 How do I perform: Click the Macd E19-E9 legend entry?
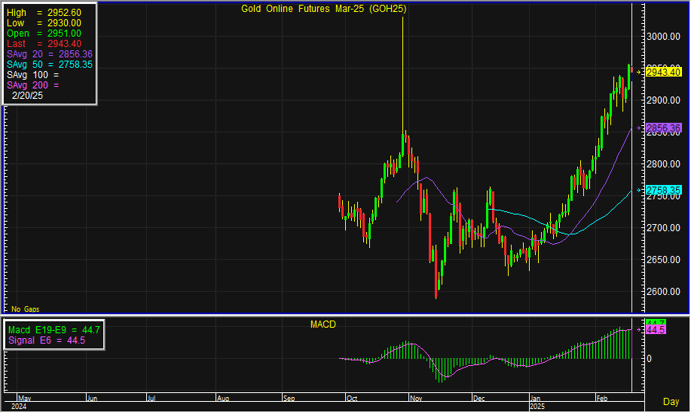point(50,328)
